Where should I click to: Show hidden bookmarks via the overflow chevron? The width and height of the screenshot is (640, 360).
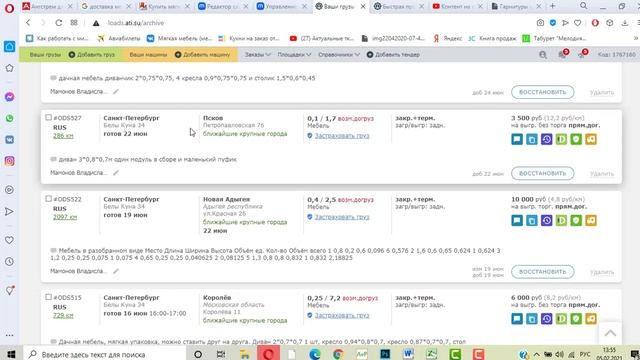click(636, 38)
